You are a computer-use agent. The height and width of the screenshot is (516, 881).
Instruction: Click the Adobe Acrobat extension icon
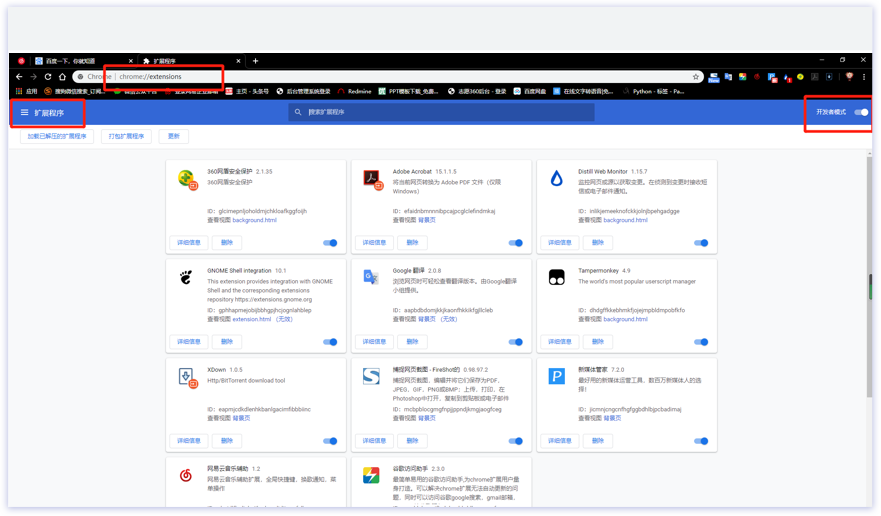373,180
